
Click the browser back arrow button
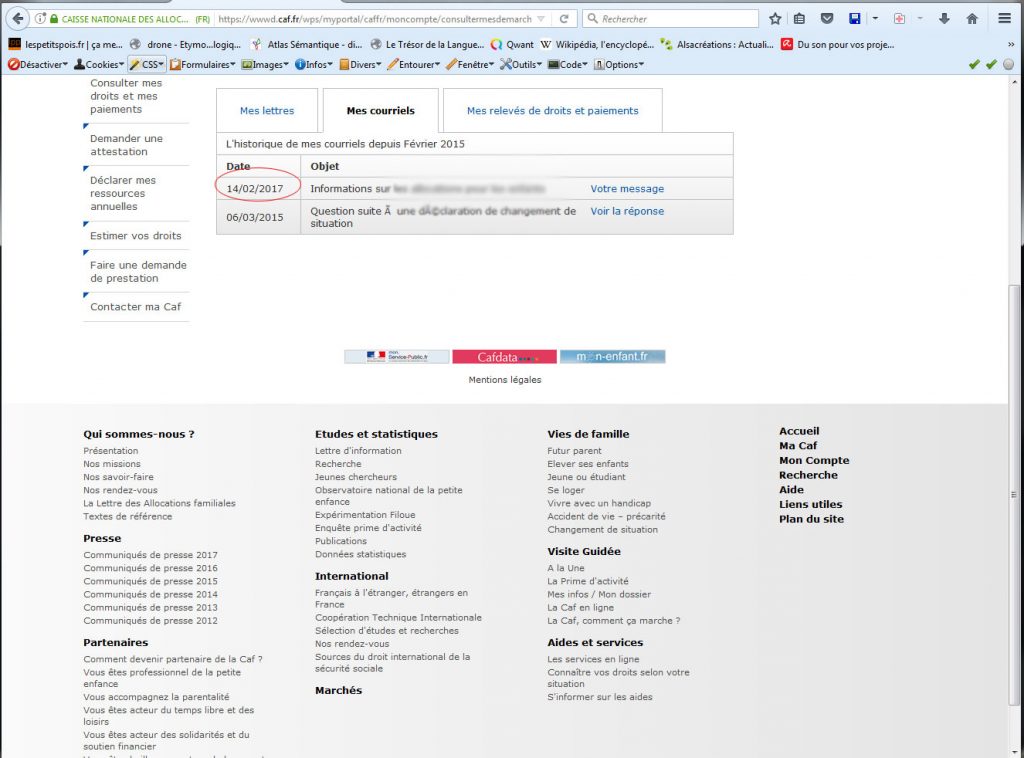pos(18,19)
